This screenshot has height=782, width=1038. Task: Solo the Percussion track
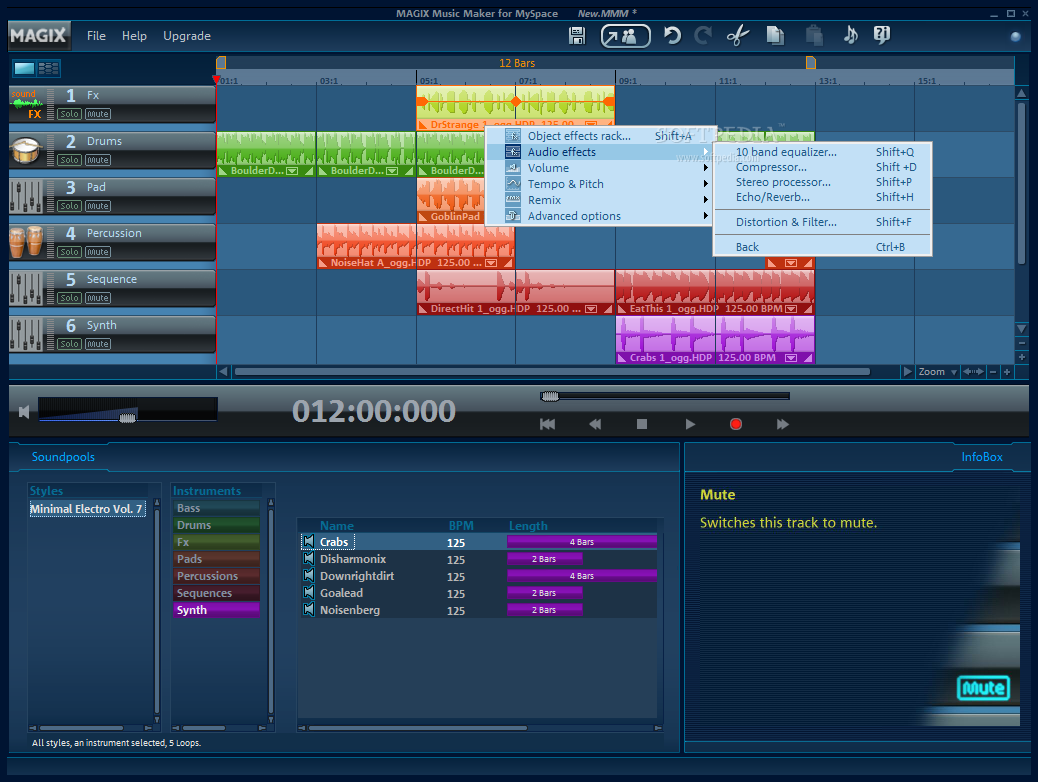click(x=69, y=252)
